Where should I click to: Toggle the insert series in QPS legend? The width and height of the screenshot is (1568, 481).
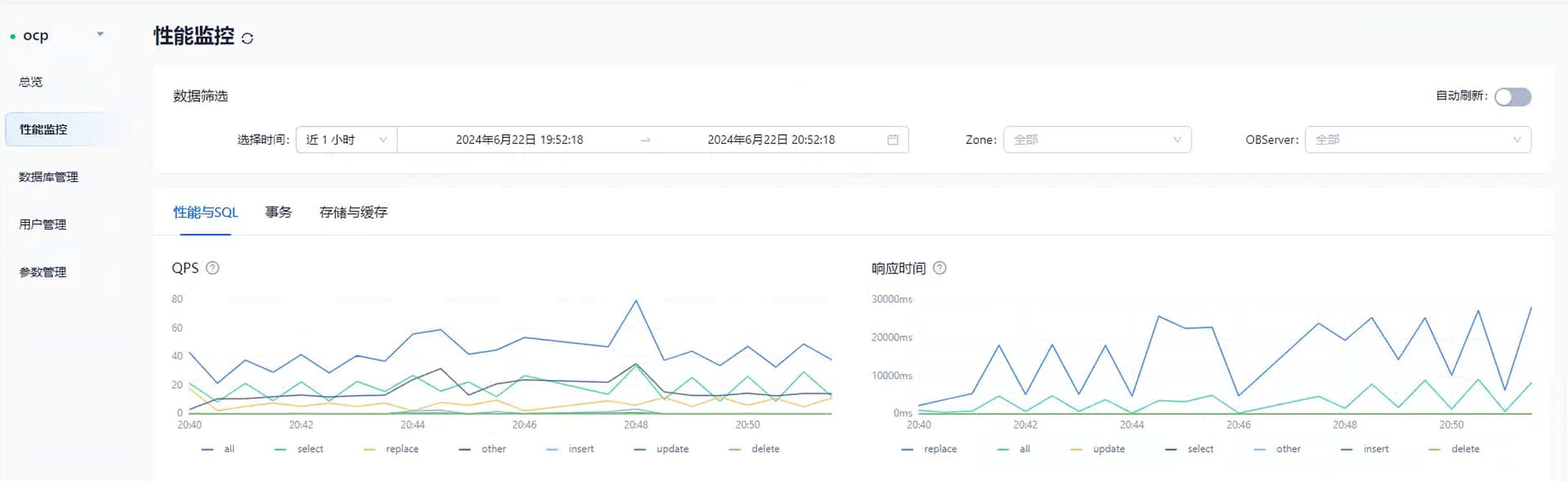pyautogui.click(x=570, y=449)
